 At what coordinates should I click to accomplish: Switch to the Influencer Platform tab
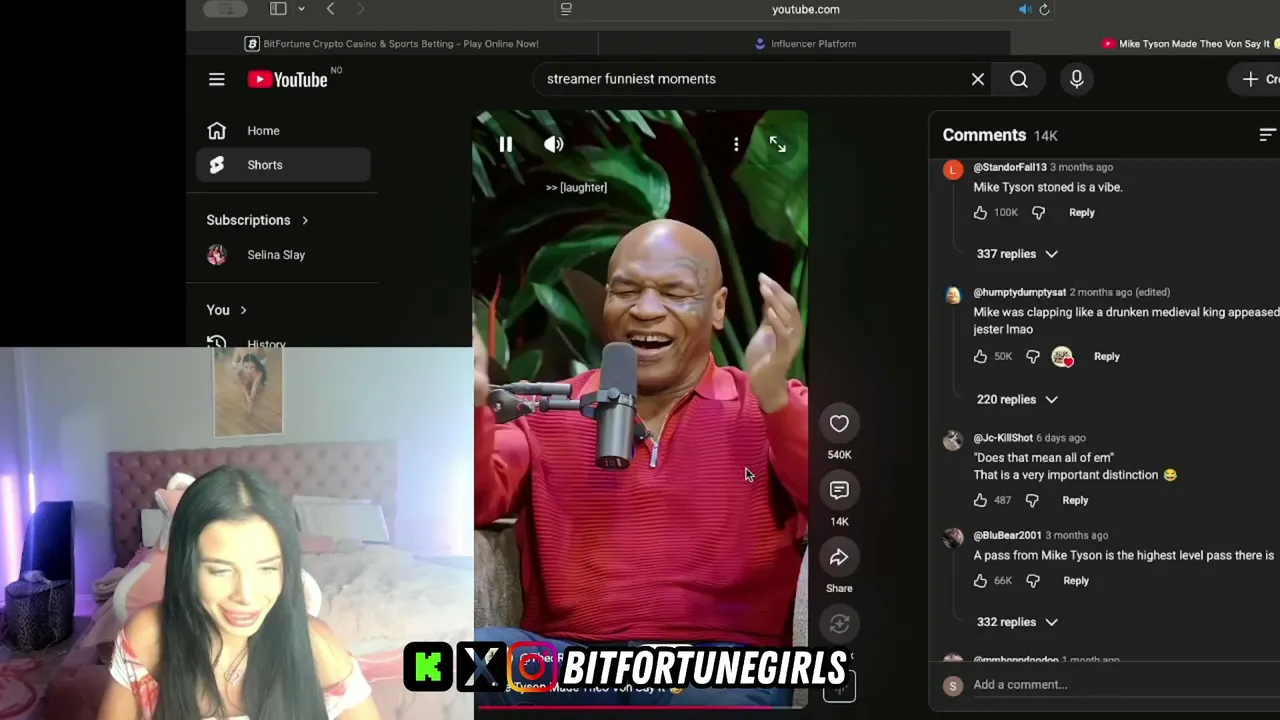(805, 44)
